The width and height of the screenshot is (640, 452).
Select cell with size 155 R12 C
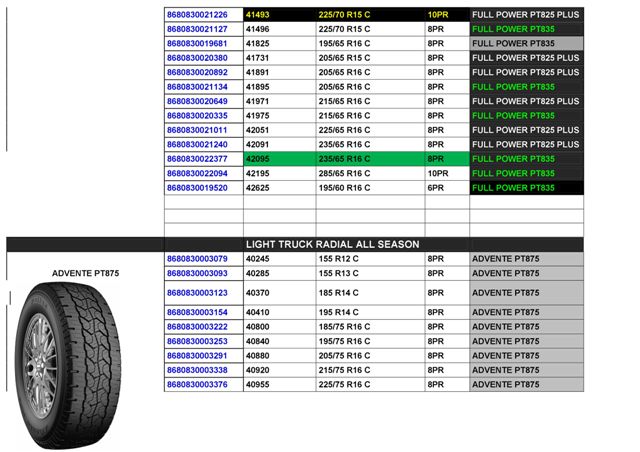(370, 259)
